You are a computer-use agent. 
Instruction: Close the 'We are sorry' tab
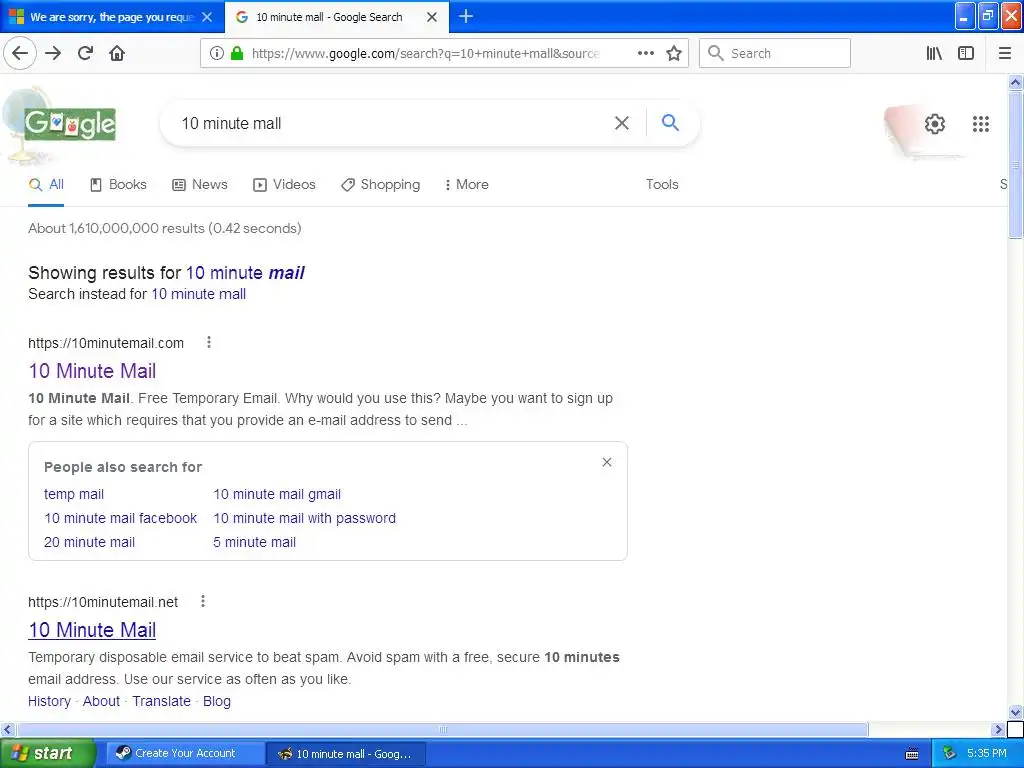pos(207,17)
